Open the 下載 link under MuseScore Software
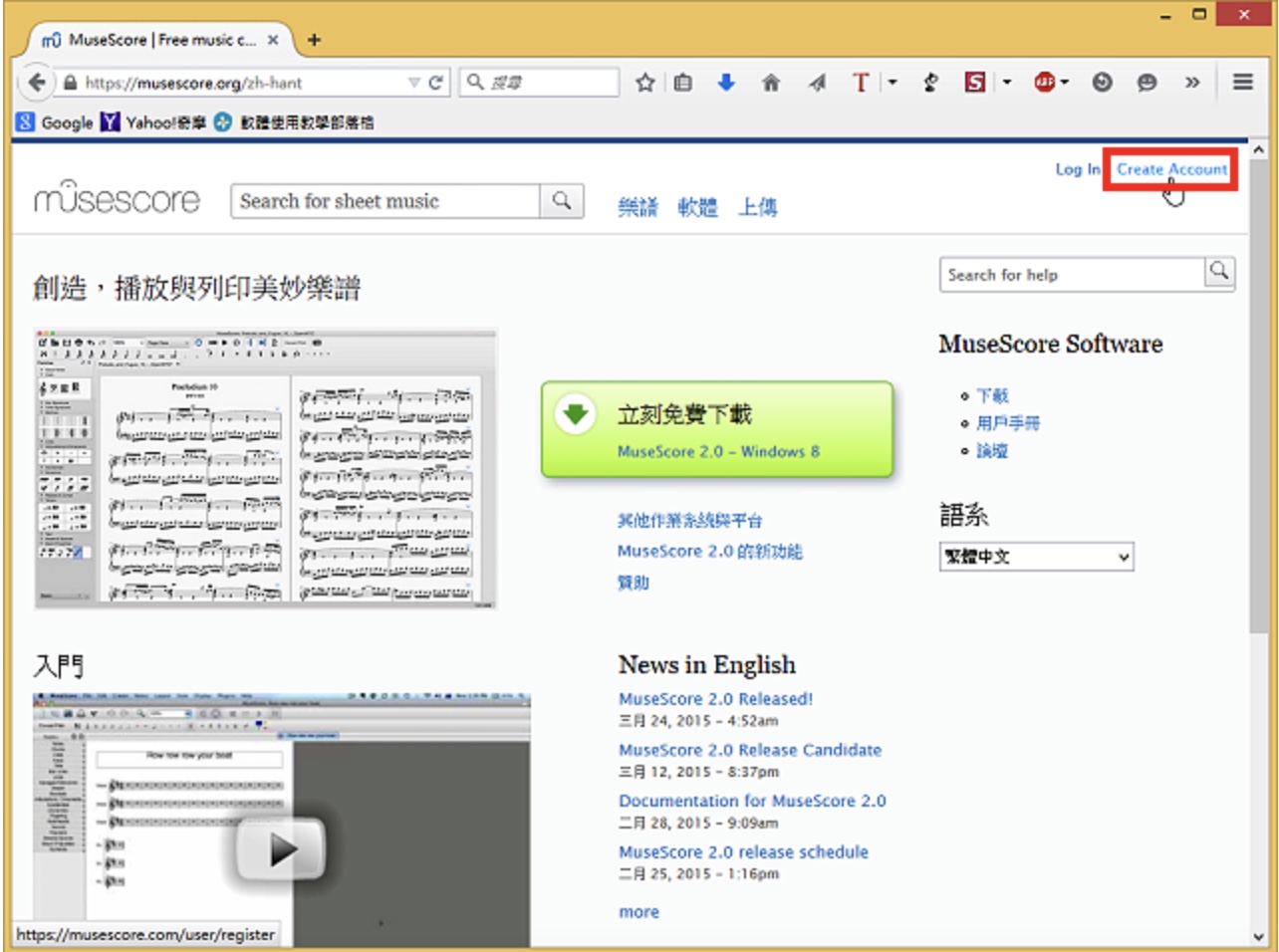 click(992, 395)
